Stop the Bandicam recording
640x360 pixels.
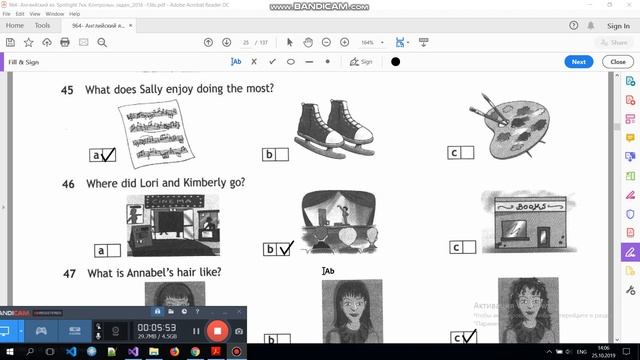218,331
